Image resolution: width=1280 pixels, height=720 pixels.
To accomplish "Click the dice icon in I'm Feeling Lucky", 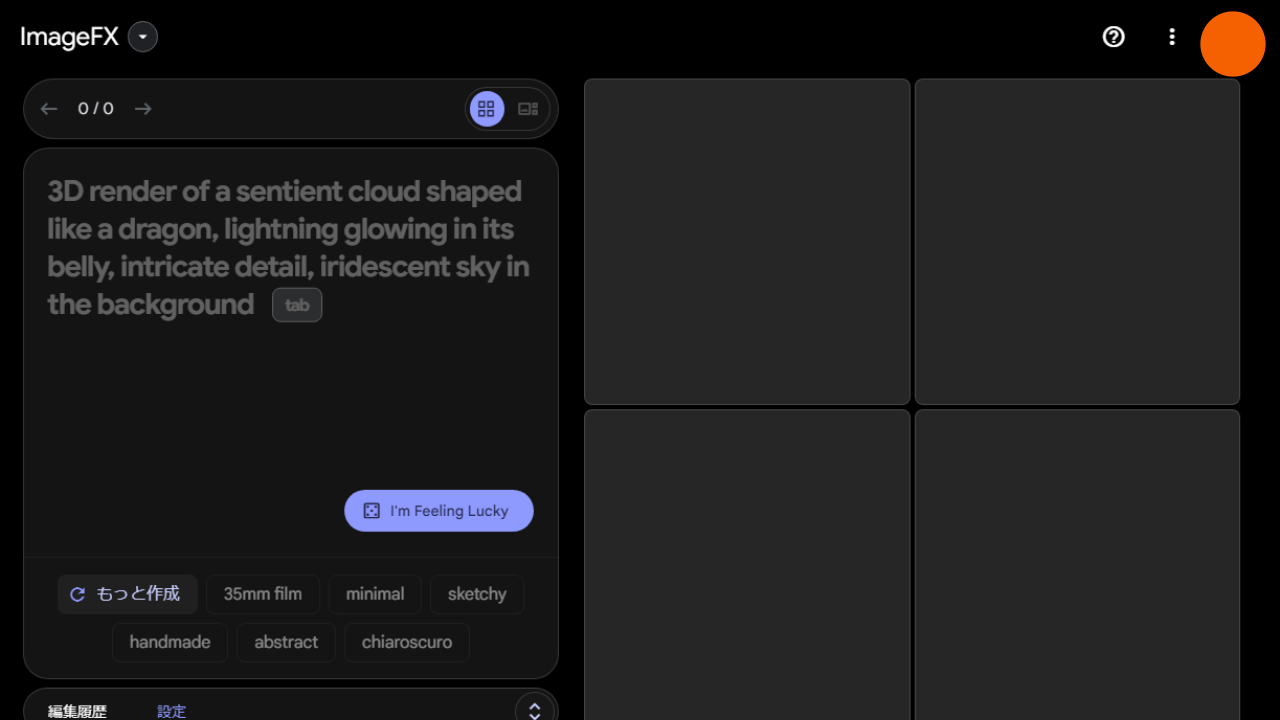I will (371, 511).
